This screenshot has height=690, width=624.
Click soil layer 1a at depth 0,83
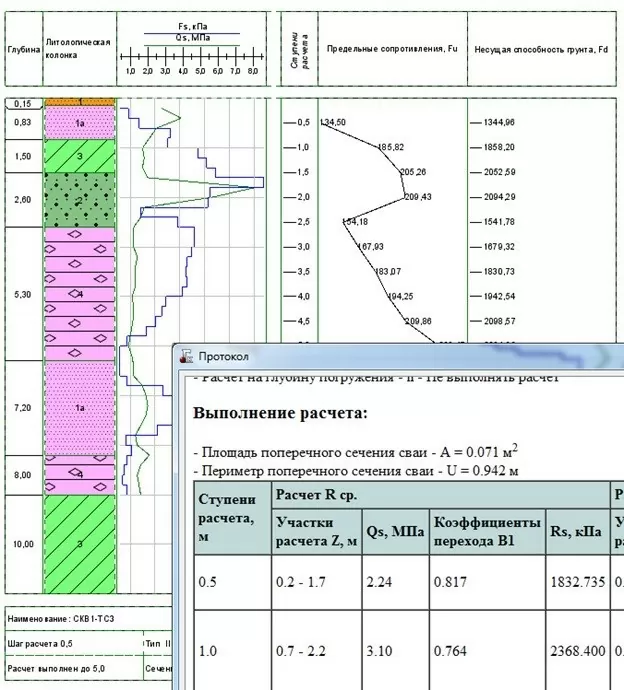[80, 123]
